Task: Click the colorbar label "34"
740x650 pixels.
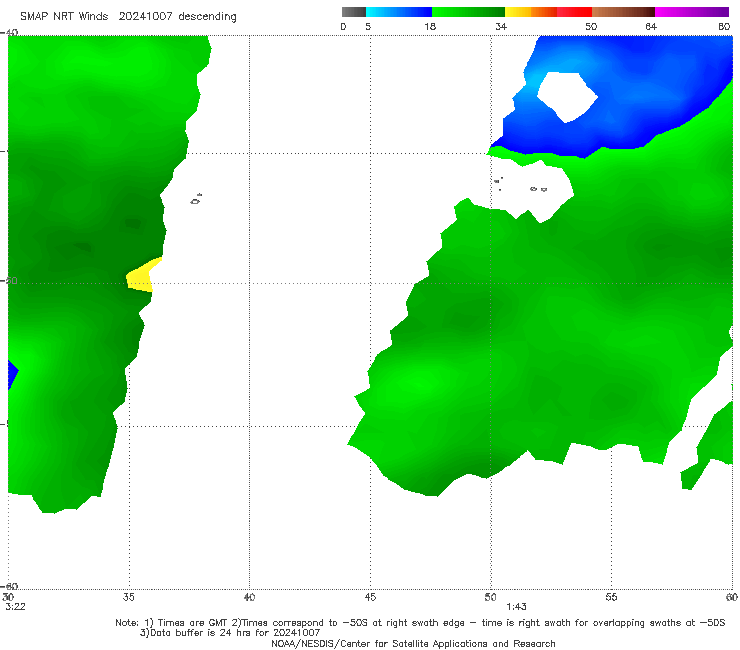Action: (x=501, y=27)
